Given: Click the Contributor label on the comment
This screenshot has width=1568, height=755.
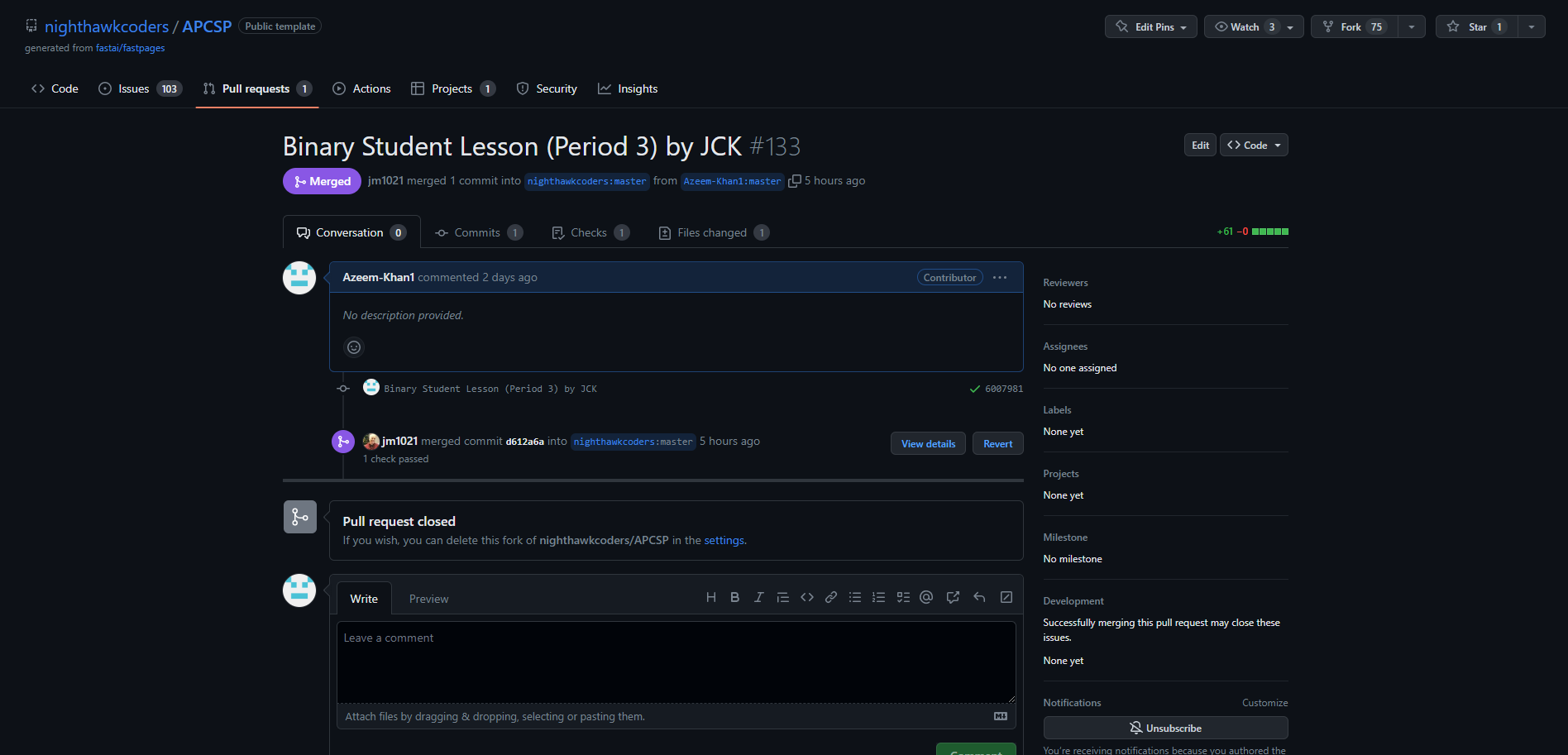Looking at the screenshot, I should coord(949,278).
